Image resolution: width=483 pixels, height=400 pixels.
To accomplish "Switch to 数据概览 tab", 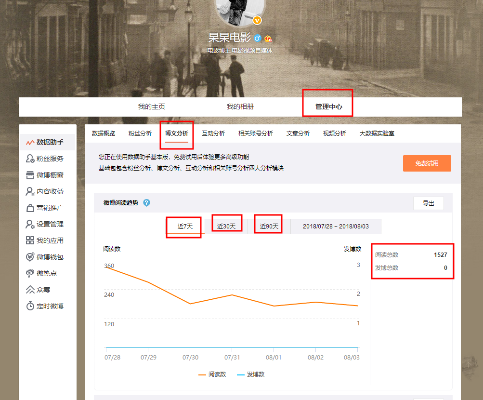I will pyautogui.click(x=103, y=133).
